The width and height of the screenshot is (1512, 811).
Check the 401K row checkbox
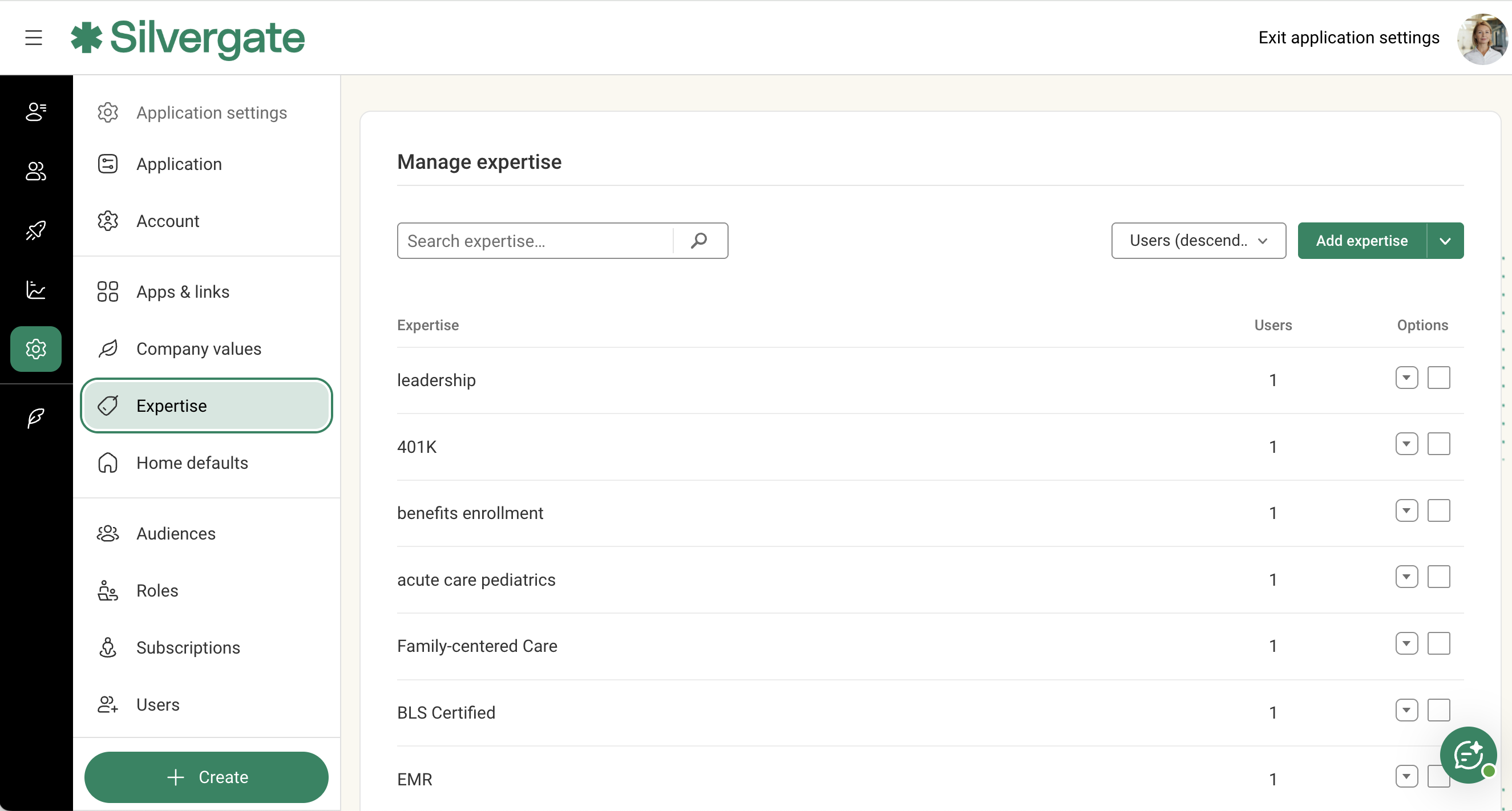(x=1438, y=444)
